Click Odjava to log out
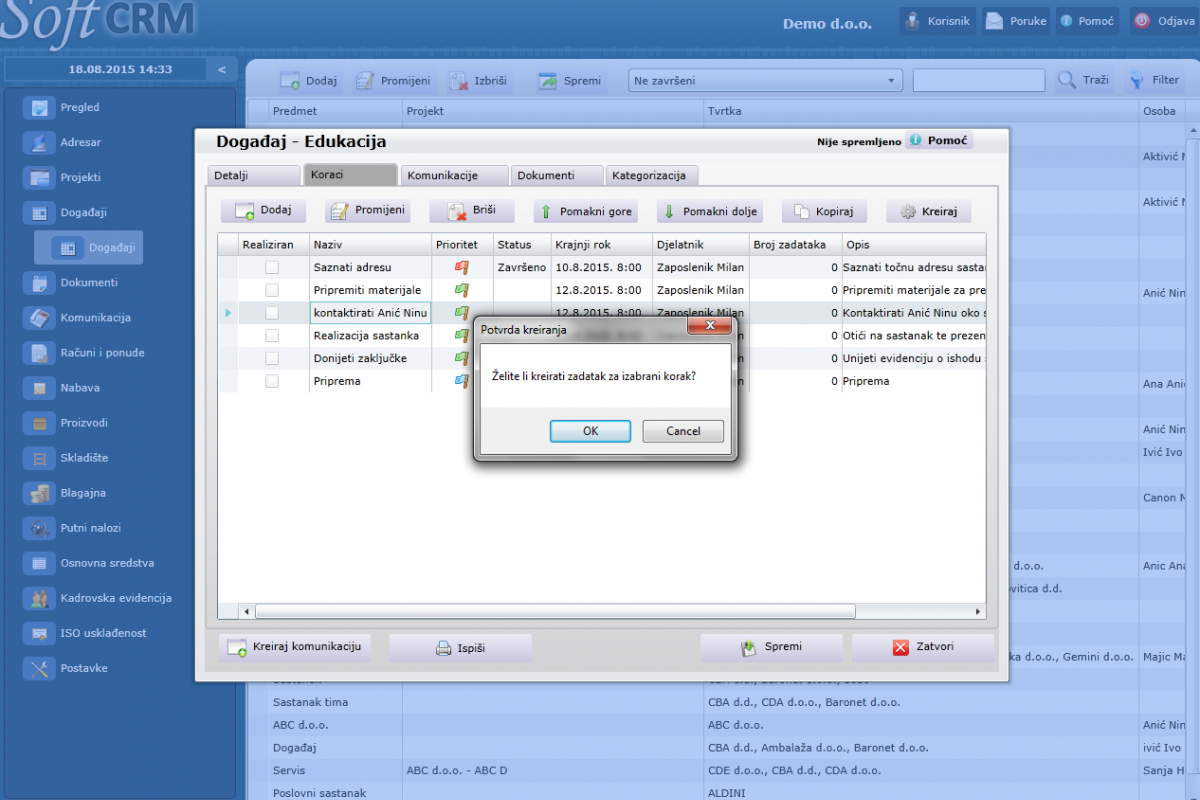Screen dimensions: 1200x800 click(x=1165, y=21)
